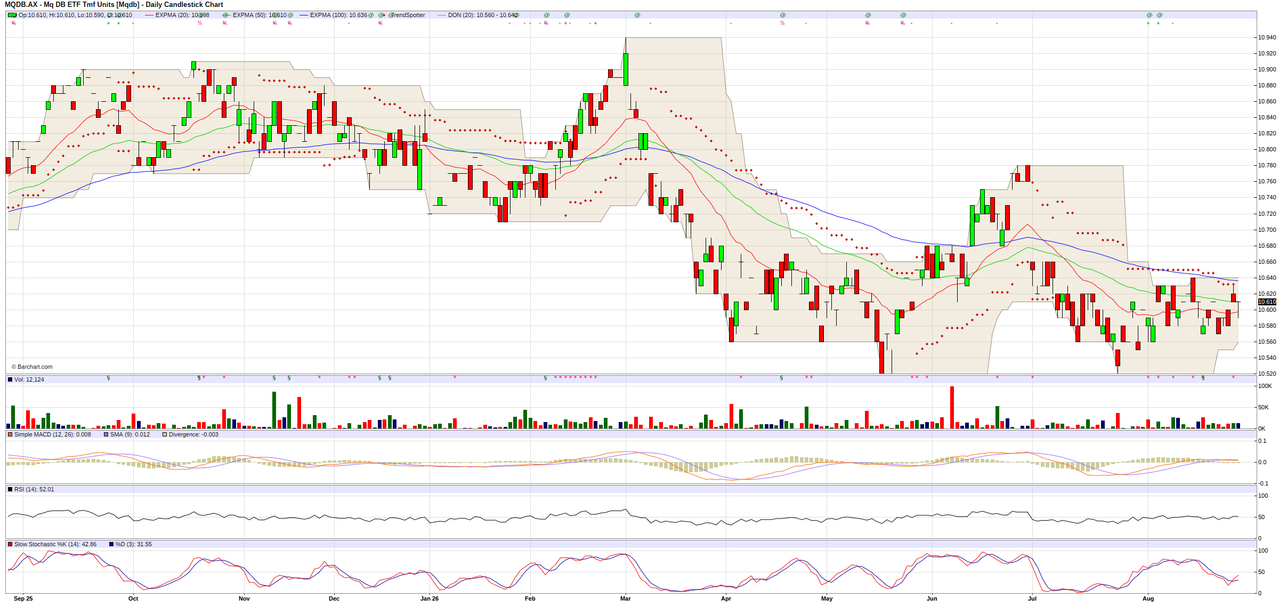Click the 10.900 price axis label
Viewport: 1279px width, 615px height.
tap(1265, 70)
